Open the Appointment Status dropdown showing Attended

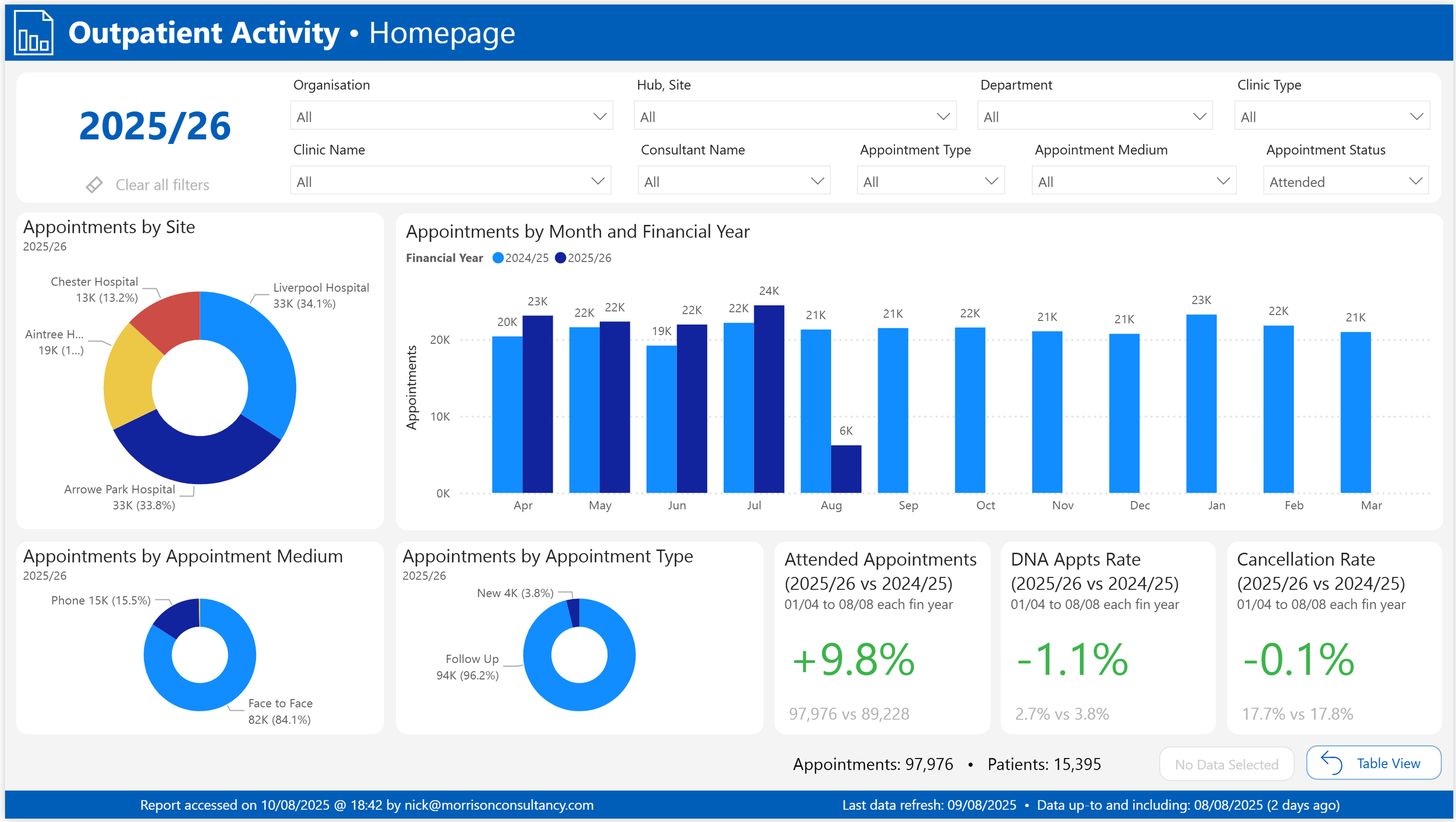[1345, 182]
